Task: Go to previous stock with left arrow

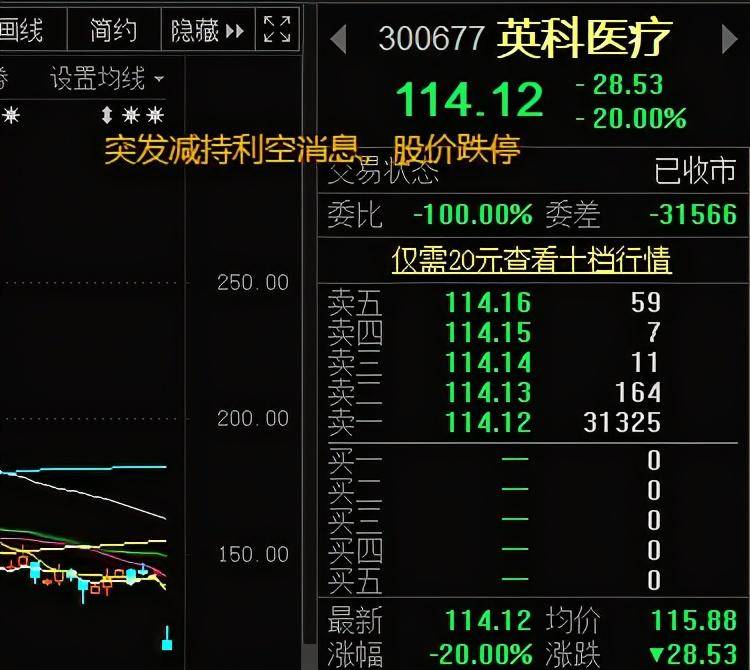Action: (x=339, y=39)
